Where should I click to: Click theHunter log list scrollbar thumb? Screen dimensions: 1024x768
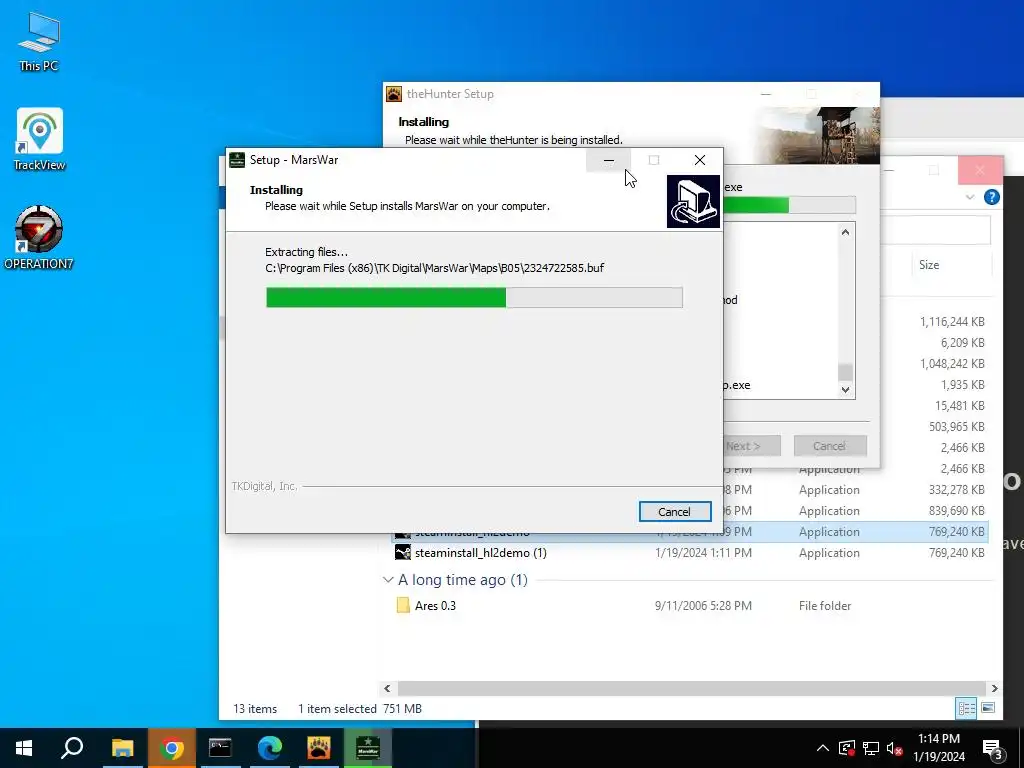[845, 372]
